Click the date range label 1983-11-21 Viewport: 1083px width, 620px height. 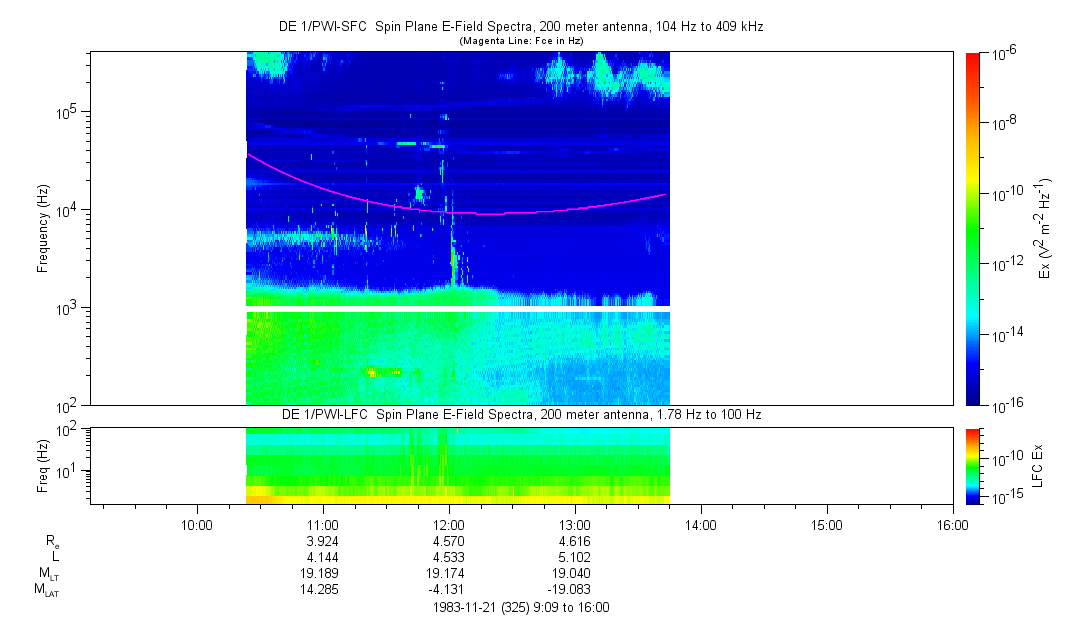click(520, 607)
